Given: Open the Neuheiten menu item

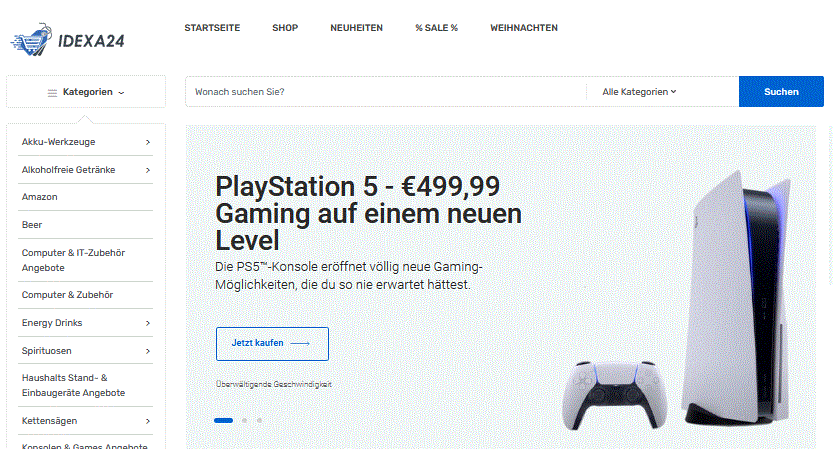Looking at the screenshot, I should click(356, 28).
